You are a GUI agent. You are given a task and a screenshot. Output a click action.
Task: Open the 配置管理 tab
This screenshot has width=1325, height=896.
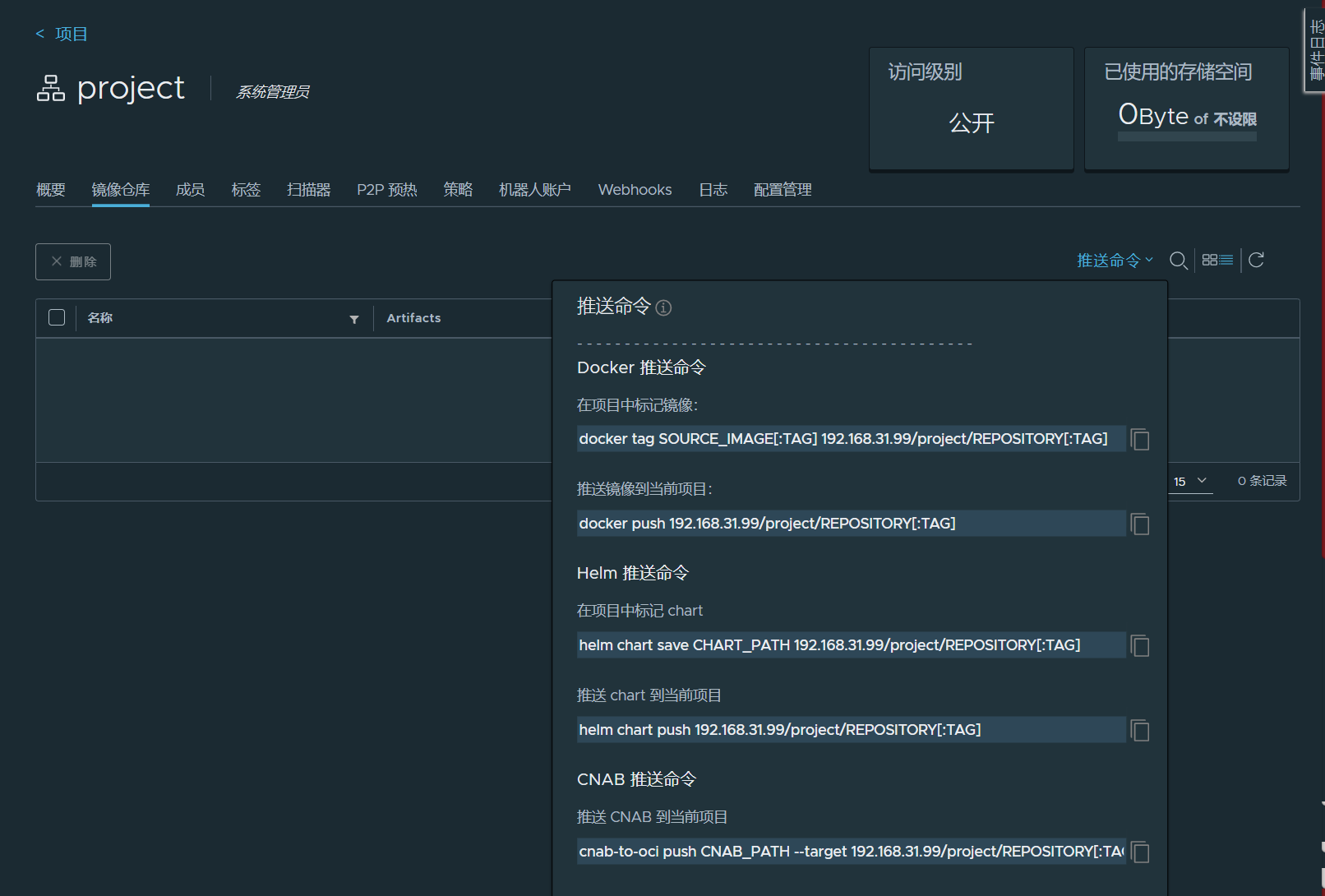[x=781, y=189]
